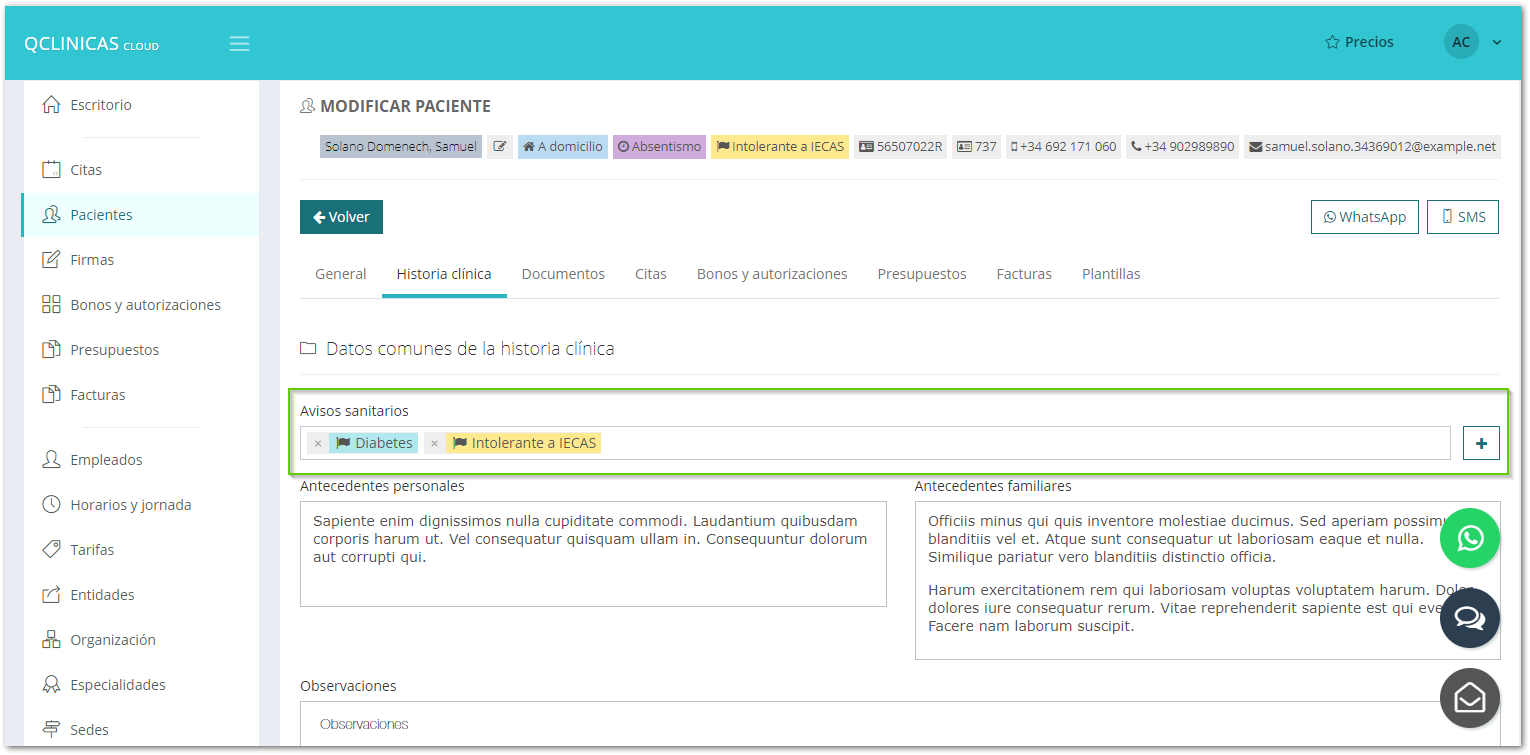
Task: Toggle the hamburger sidebar menu
Action: click(x=239, y=44)
